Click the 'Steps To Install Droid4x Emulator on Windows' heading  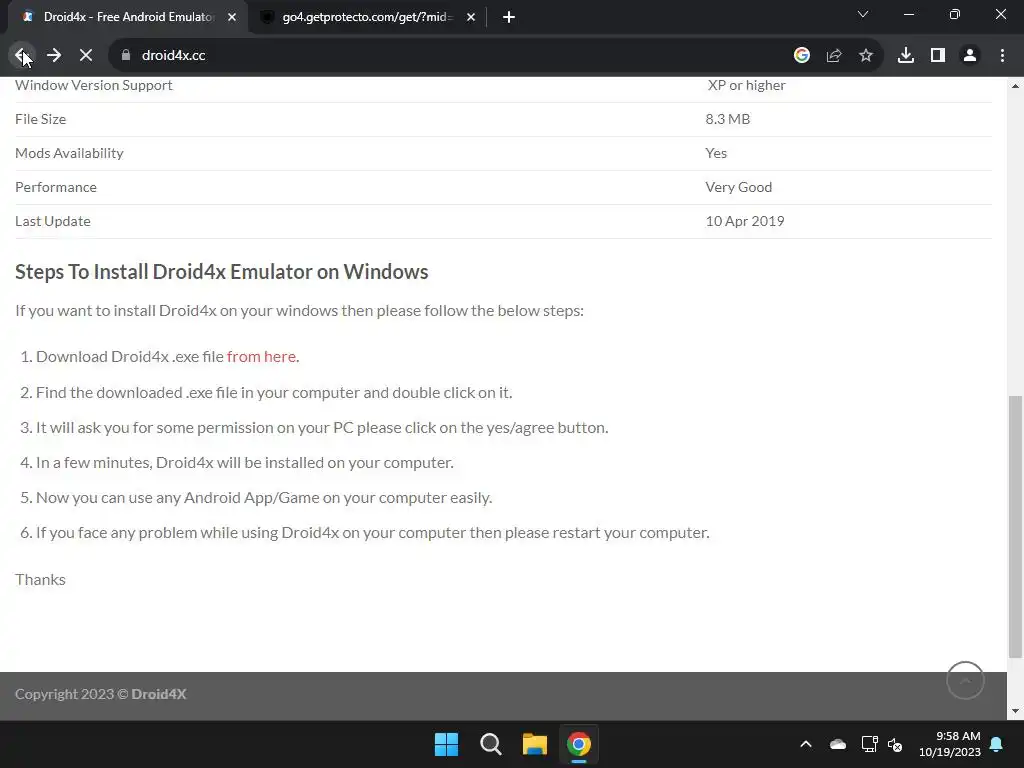click(x=221, y=272)
